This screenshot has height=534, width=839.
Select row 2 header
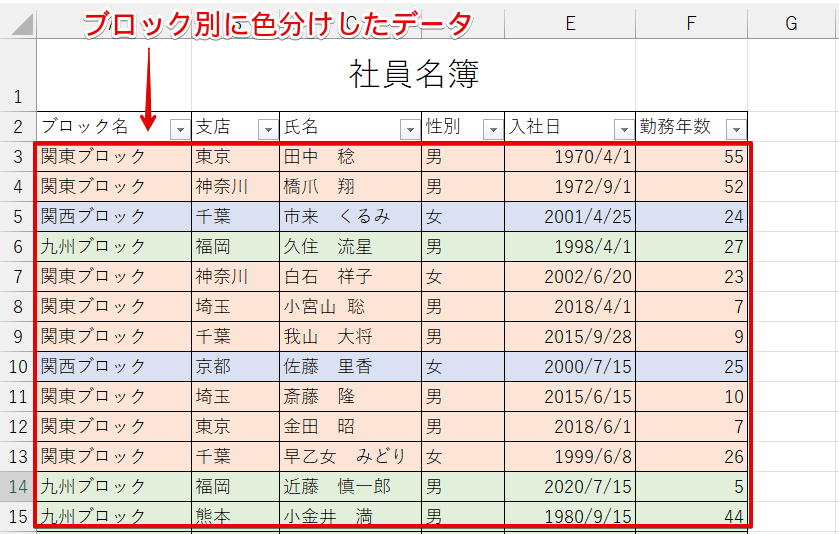[18, 127]
